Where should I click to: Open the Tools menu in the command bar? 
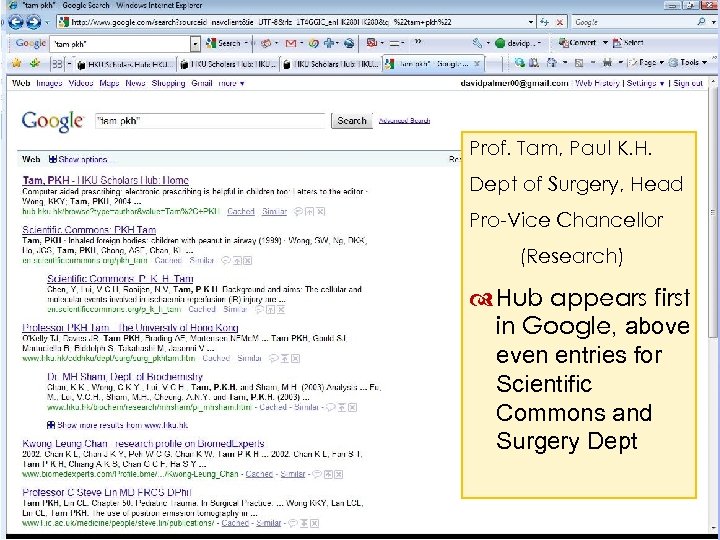(688, 62)
